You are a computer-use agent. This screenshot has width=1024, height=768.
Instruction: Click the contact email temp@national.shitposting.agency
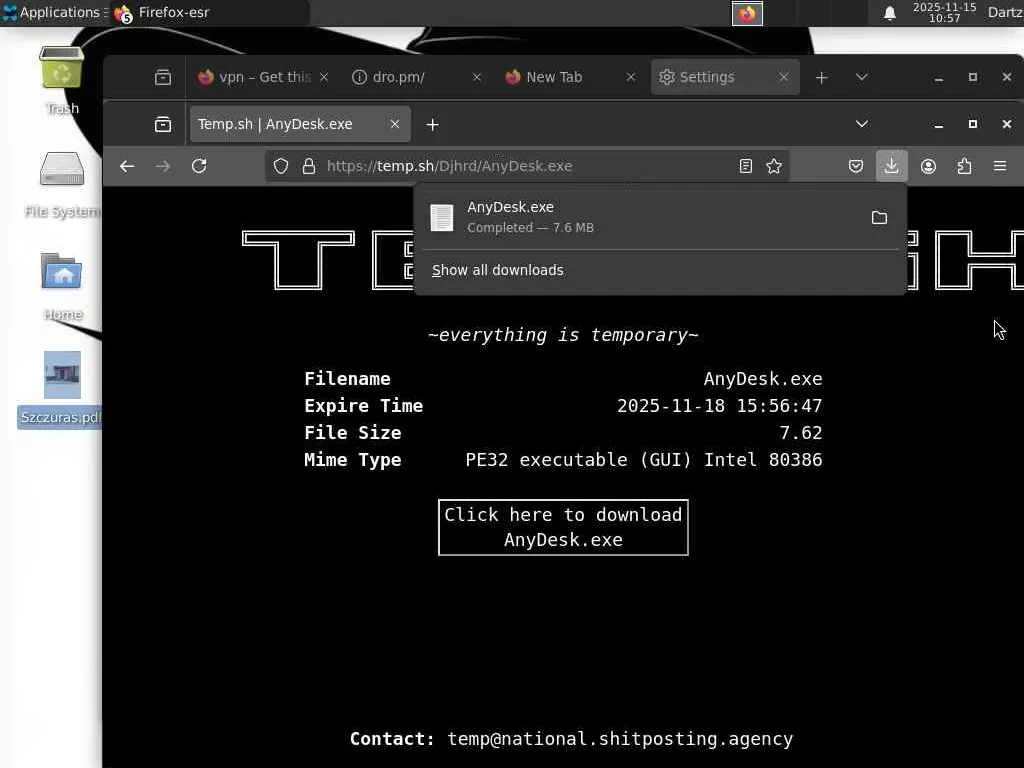pos(620,739)
